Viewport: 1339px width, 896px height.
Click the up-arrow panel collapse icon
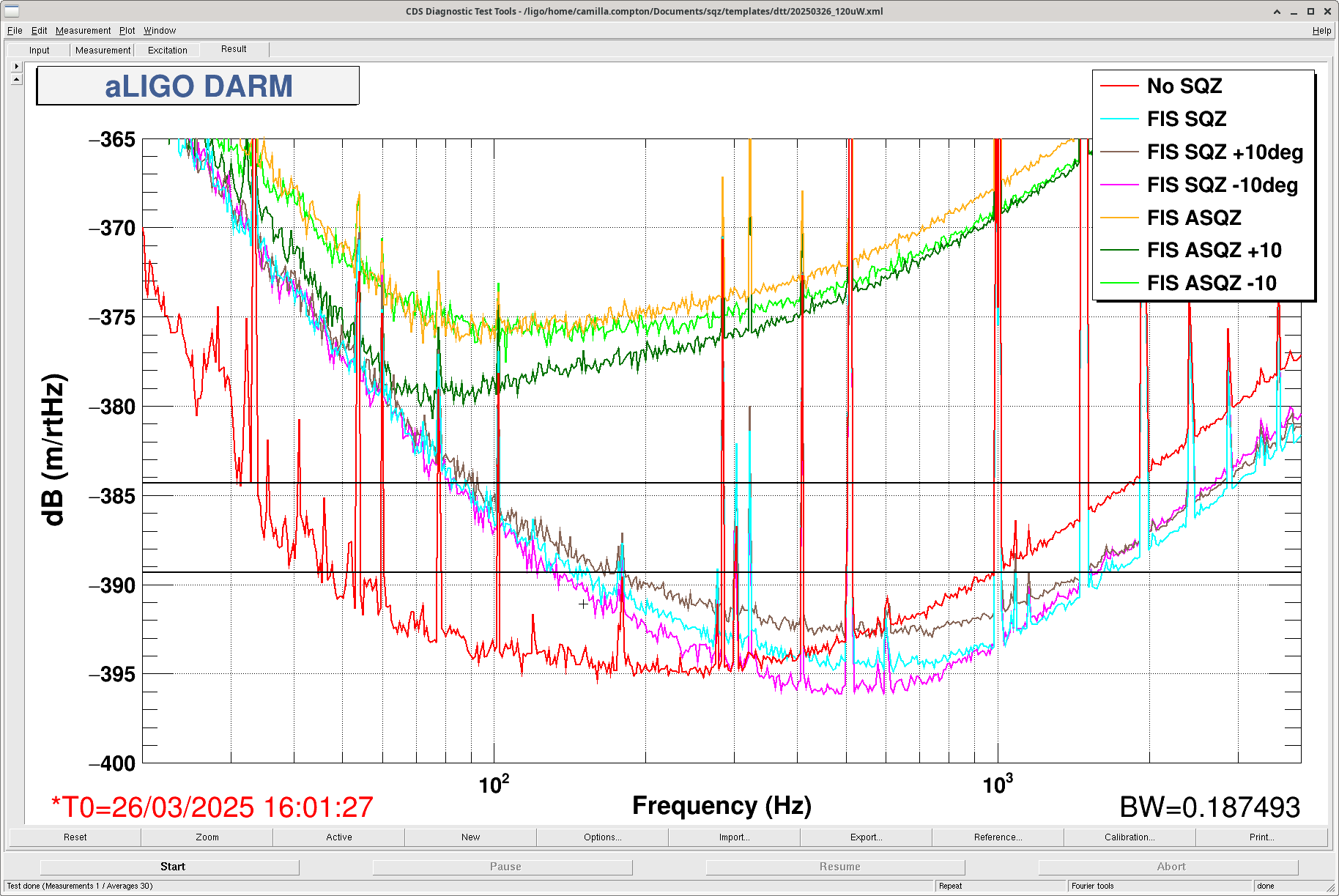[17, 78]
